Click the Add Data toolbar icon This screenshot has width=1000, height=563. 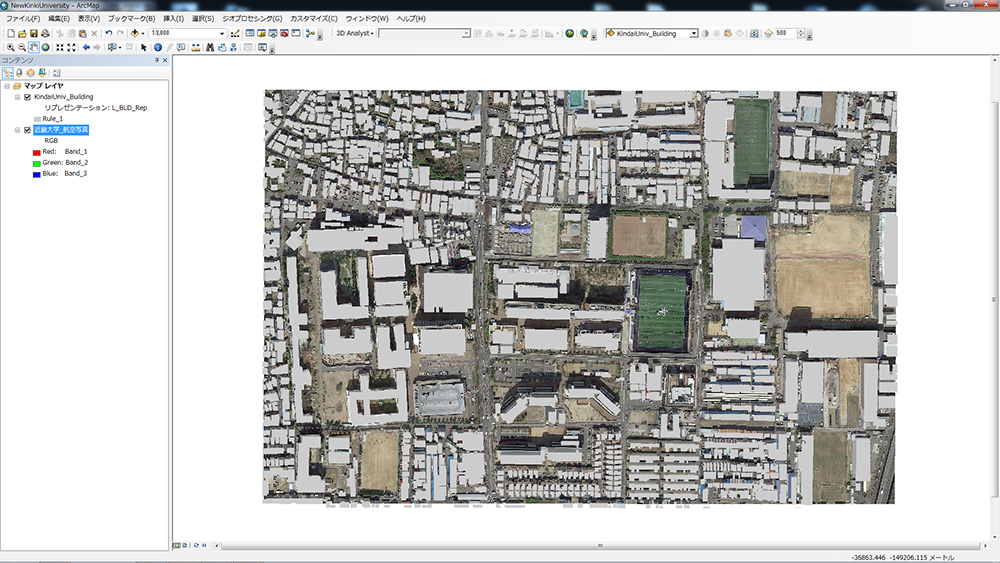[x=135, y=33]
